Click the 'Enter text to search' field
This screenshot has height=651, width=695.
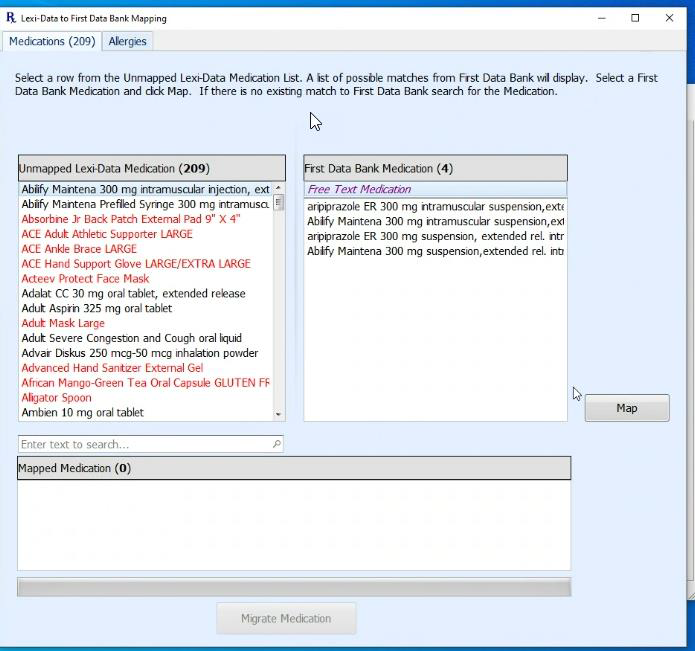point(143,444)
